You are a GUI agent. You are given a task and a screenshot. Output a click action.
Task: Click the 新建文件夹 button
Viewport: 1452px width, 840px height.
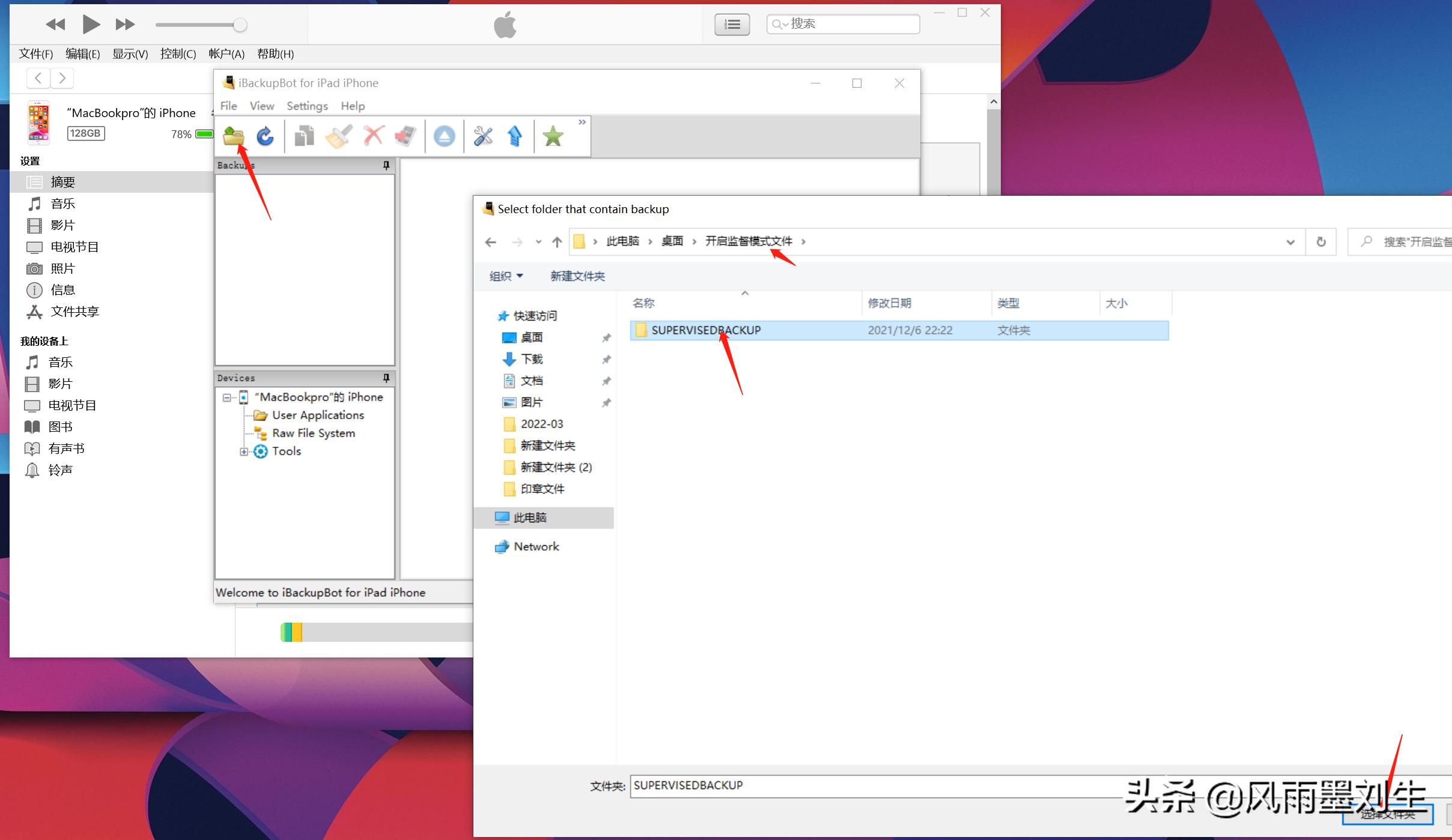tap(577, 276)
